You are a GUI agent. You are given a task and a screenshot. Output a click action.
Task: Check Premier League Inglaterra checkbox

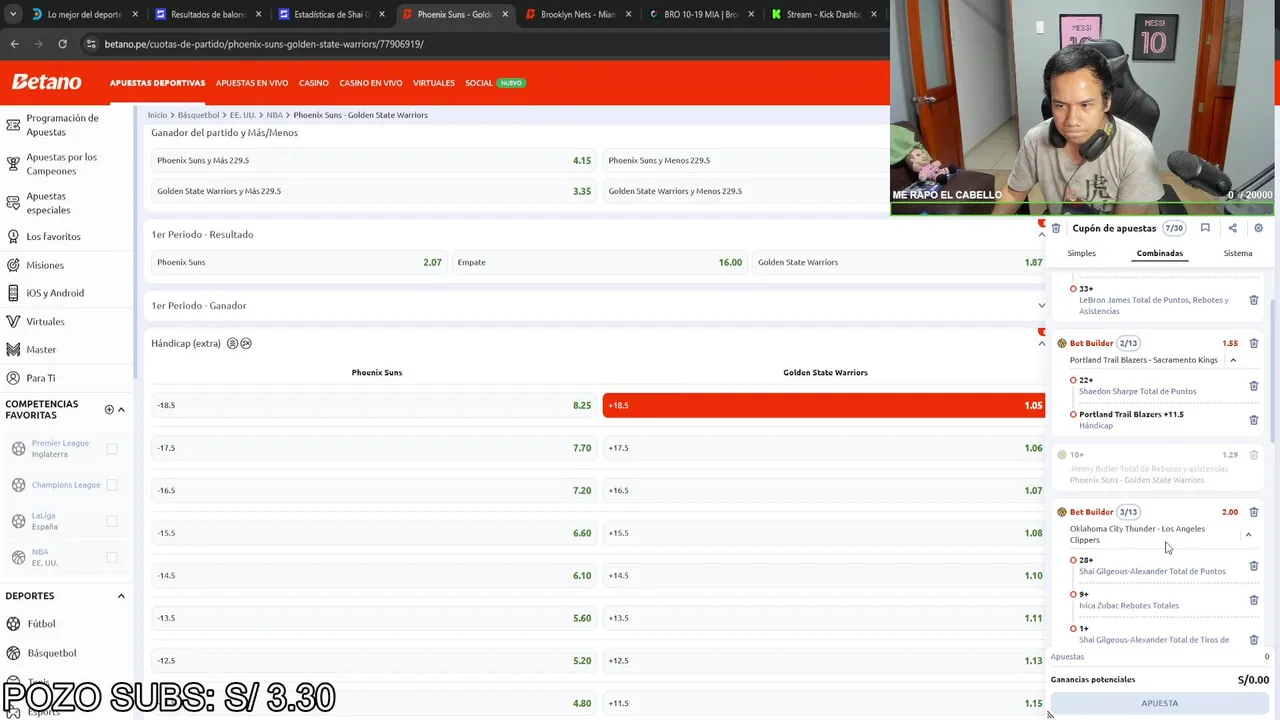(x=112, y=449)
